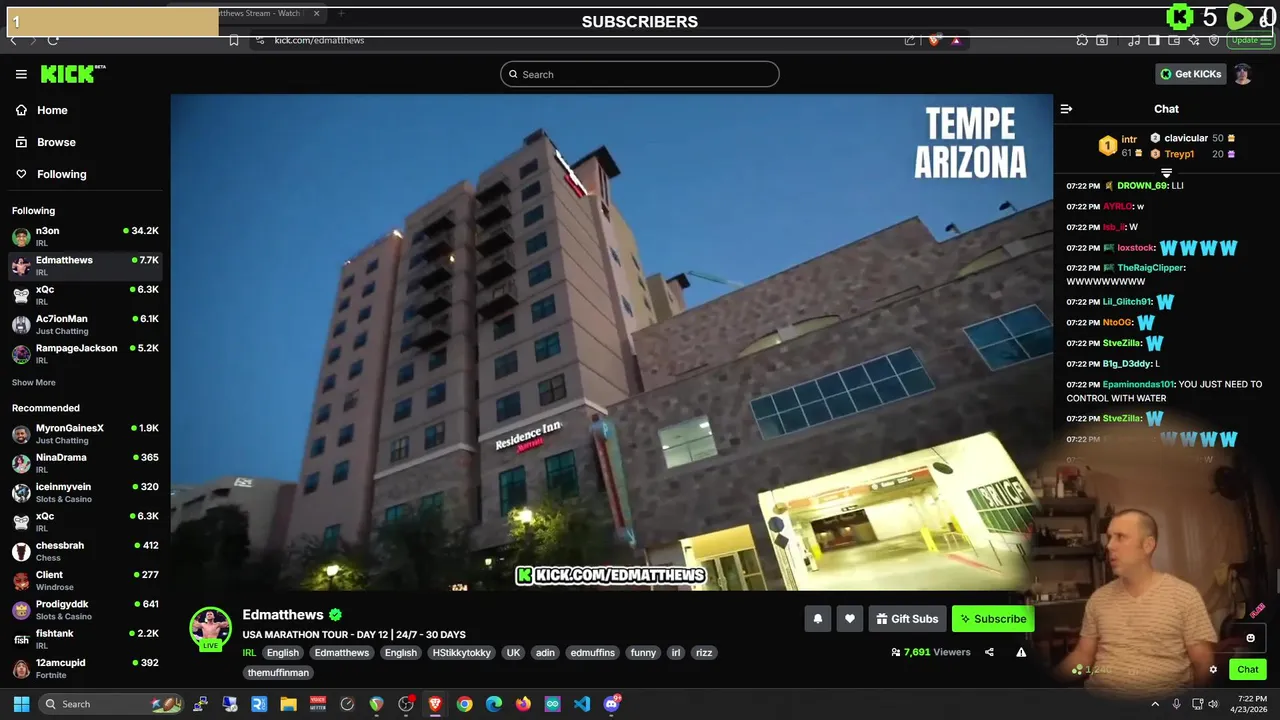Click top gifter intr rank badge
Viewport: 1280px width, 720px height.
click(1107, 146)
